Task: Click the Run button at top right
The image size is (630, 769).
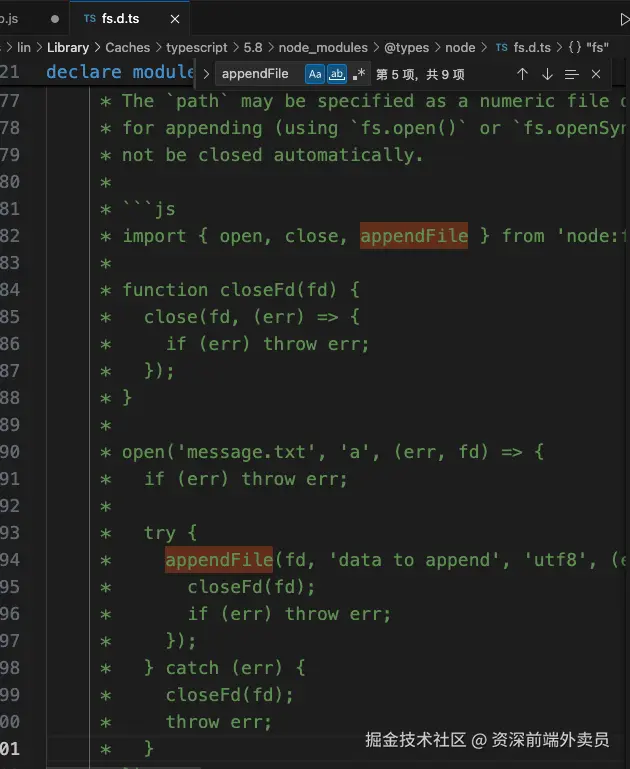Action: [625, 19]
